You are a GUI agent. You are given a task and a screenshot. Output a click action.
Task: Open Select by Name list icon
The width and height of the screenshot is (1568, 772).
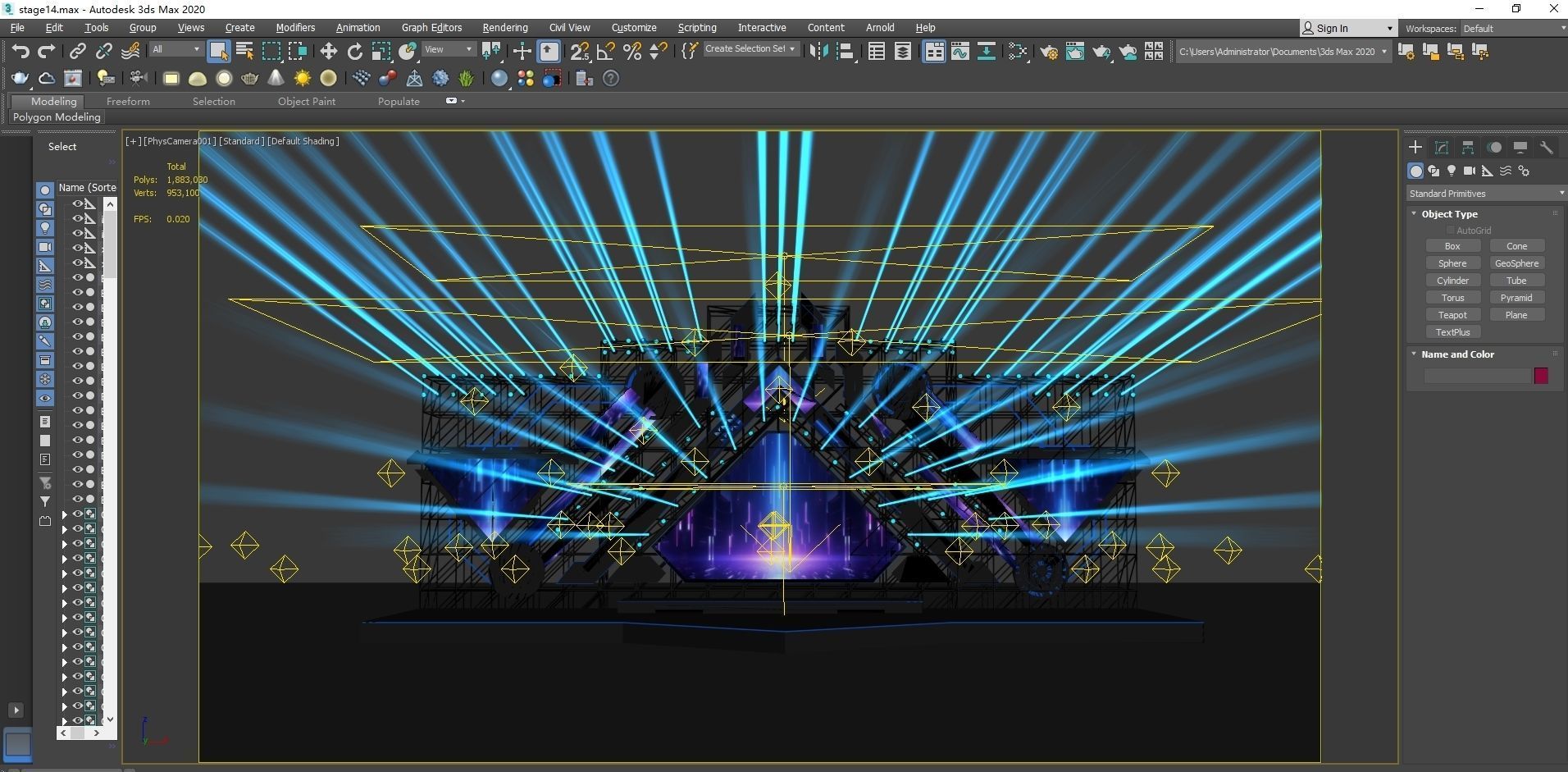[x=244, y=52]
